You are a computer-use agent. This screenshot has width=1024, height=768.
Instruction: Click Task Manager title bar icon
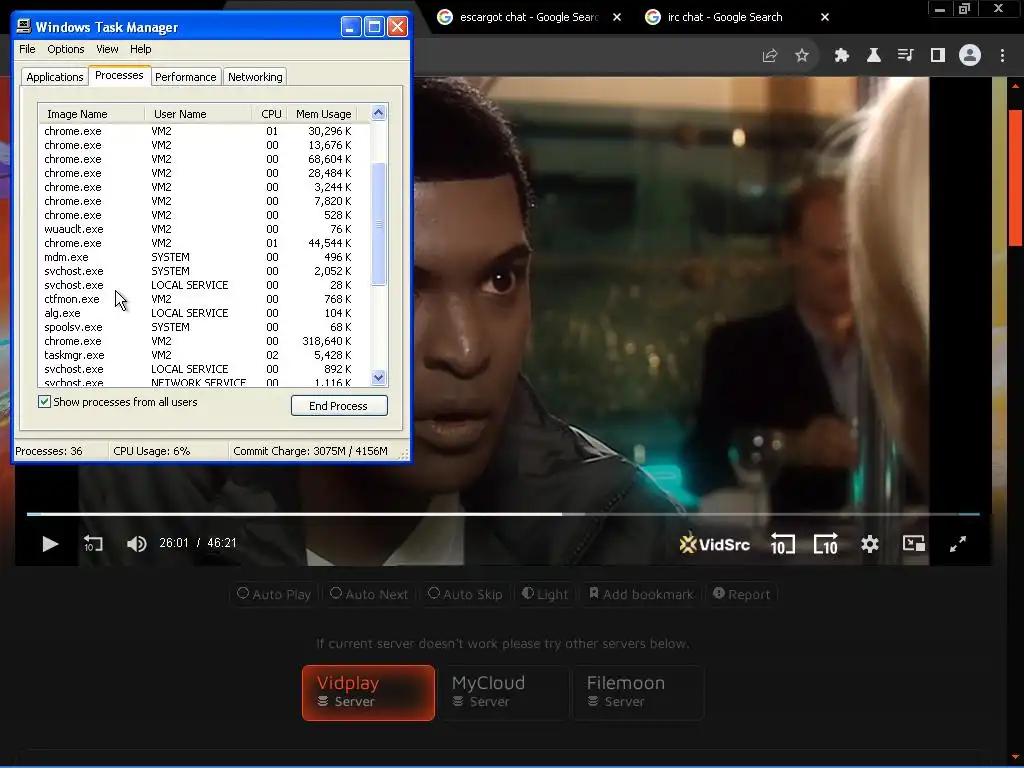(x=24, y=26)
